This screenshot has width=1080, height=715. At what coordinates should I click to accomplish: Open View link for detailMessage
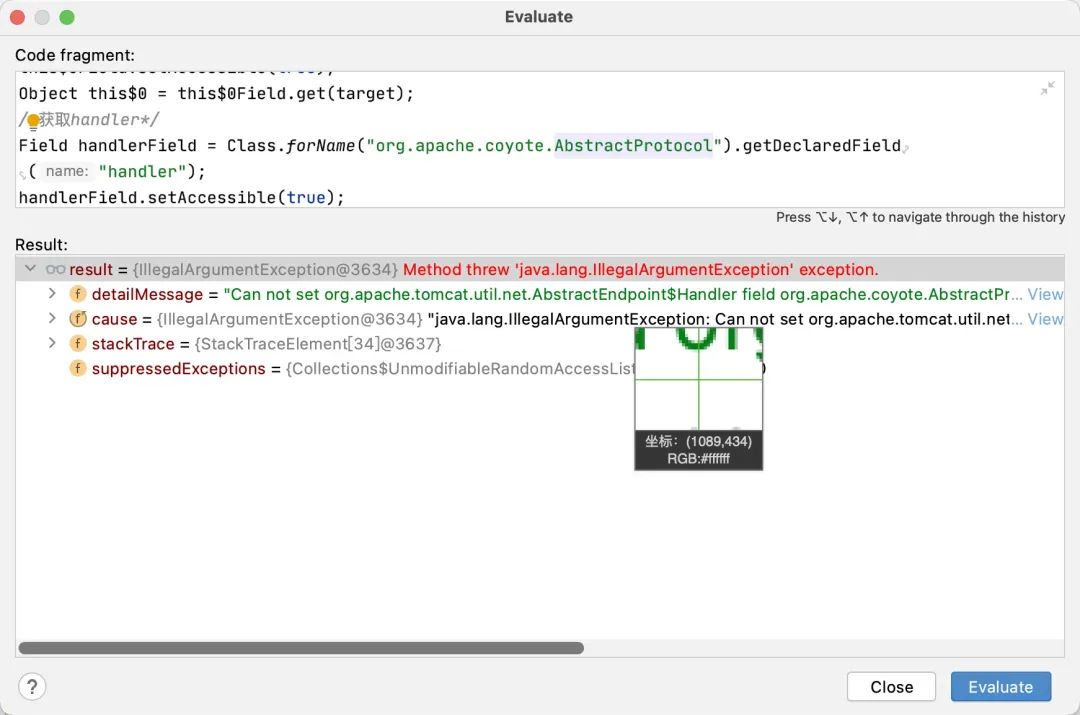point(1046,294)
